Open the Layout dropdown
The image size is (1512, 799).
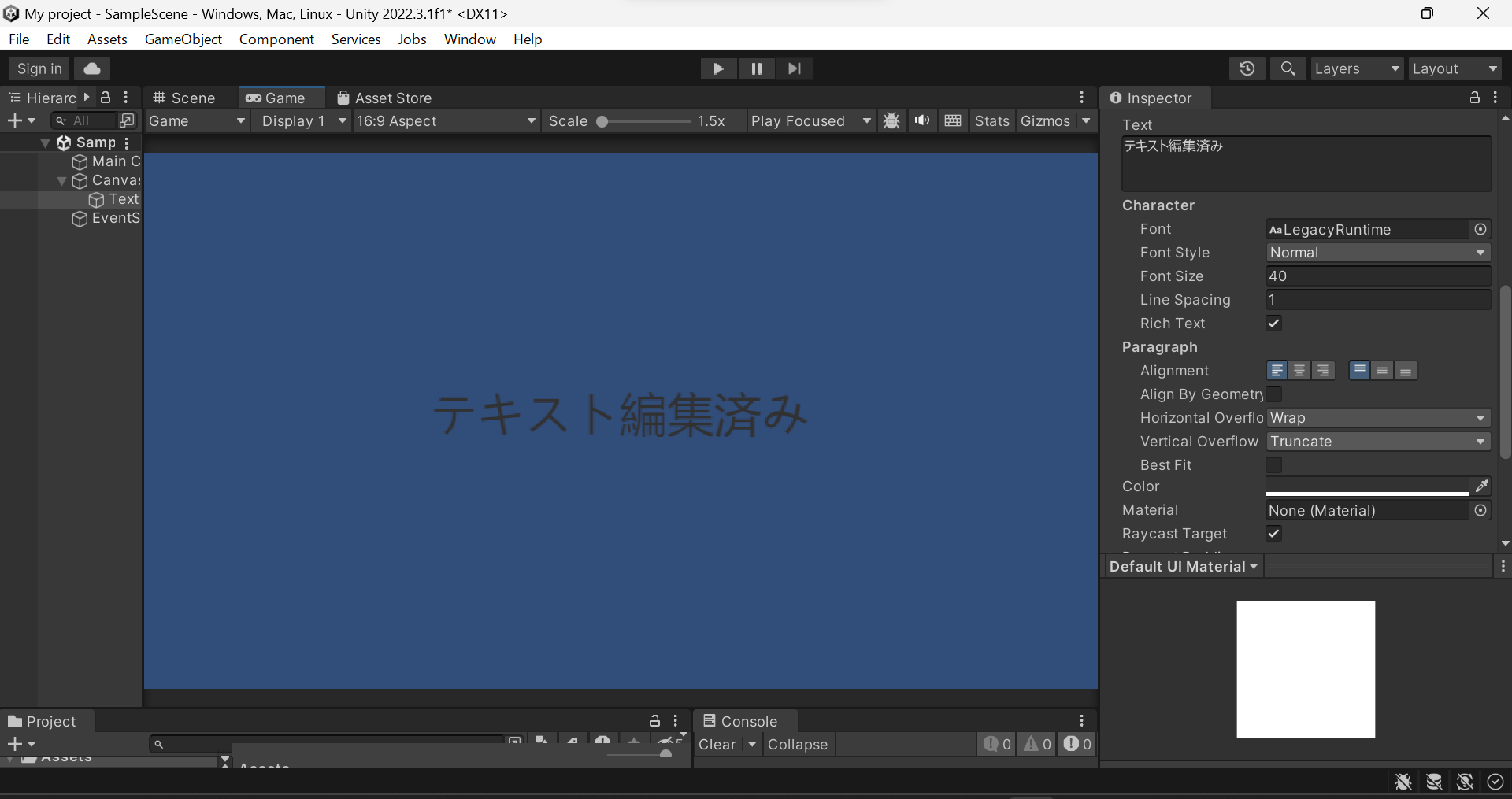(1455, 68)
